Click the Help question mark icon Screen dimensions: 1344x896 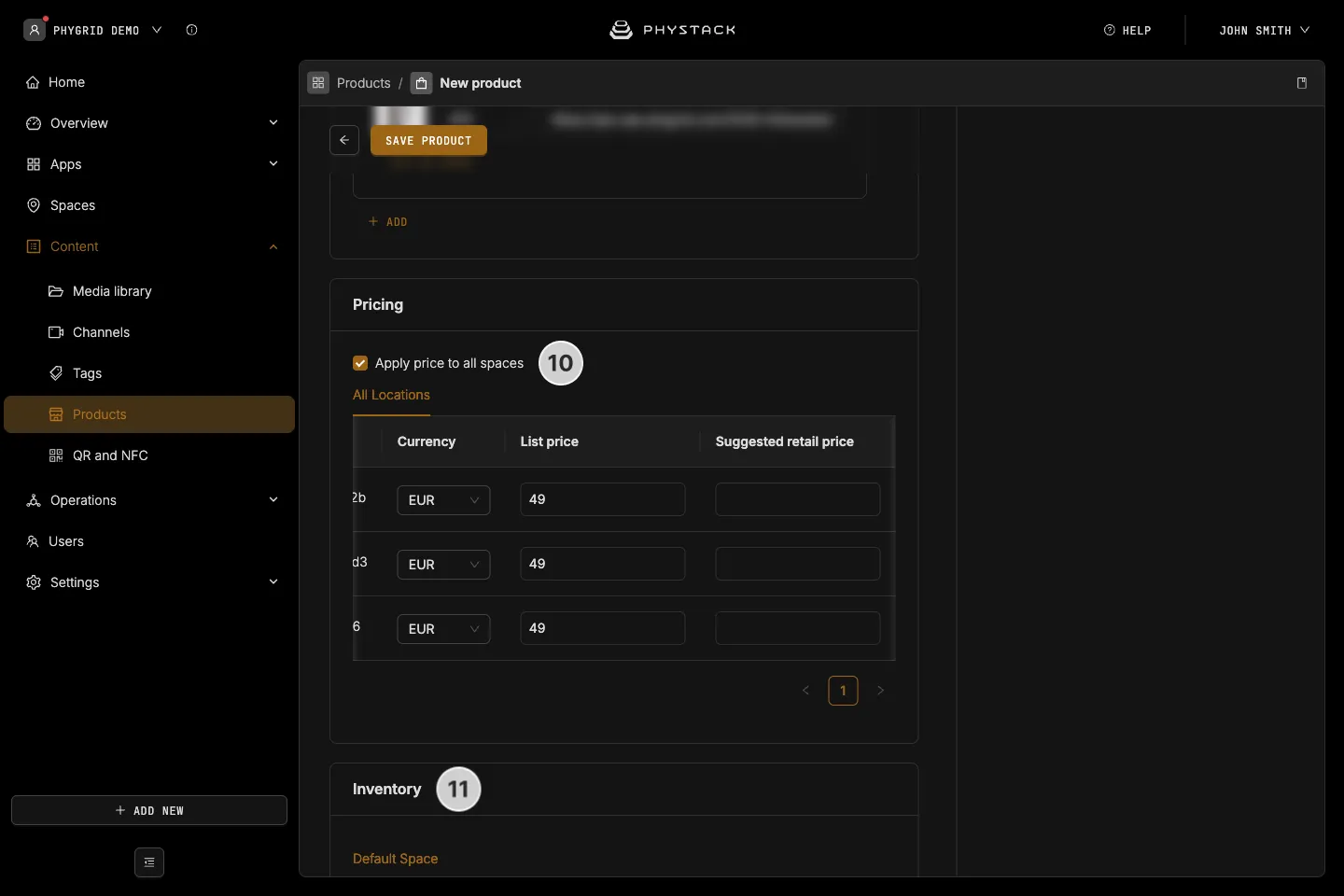coord(1110,30)
